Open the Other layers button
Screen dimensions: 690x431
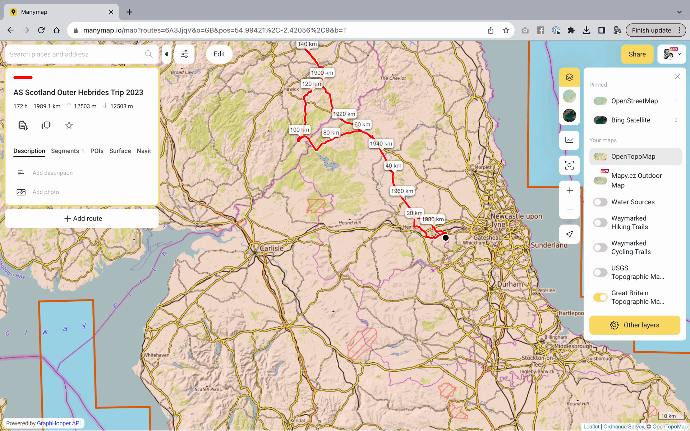point(635,325)
